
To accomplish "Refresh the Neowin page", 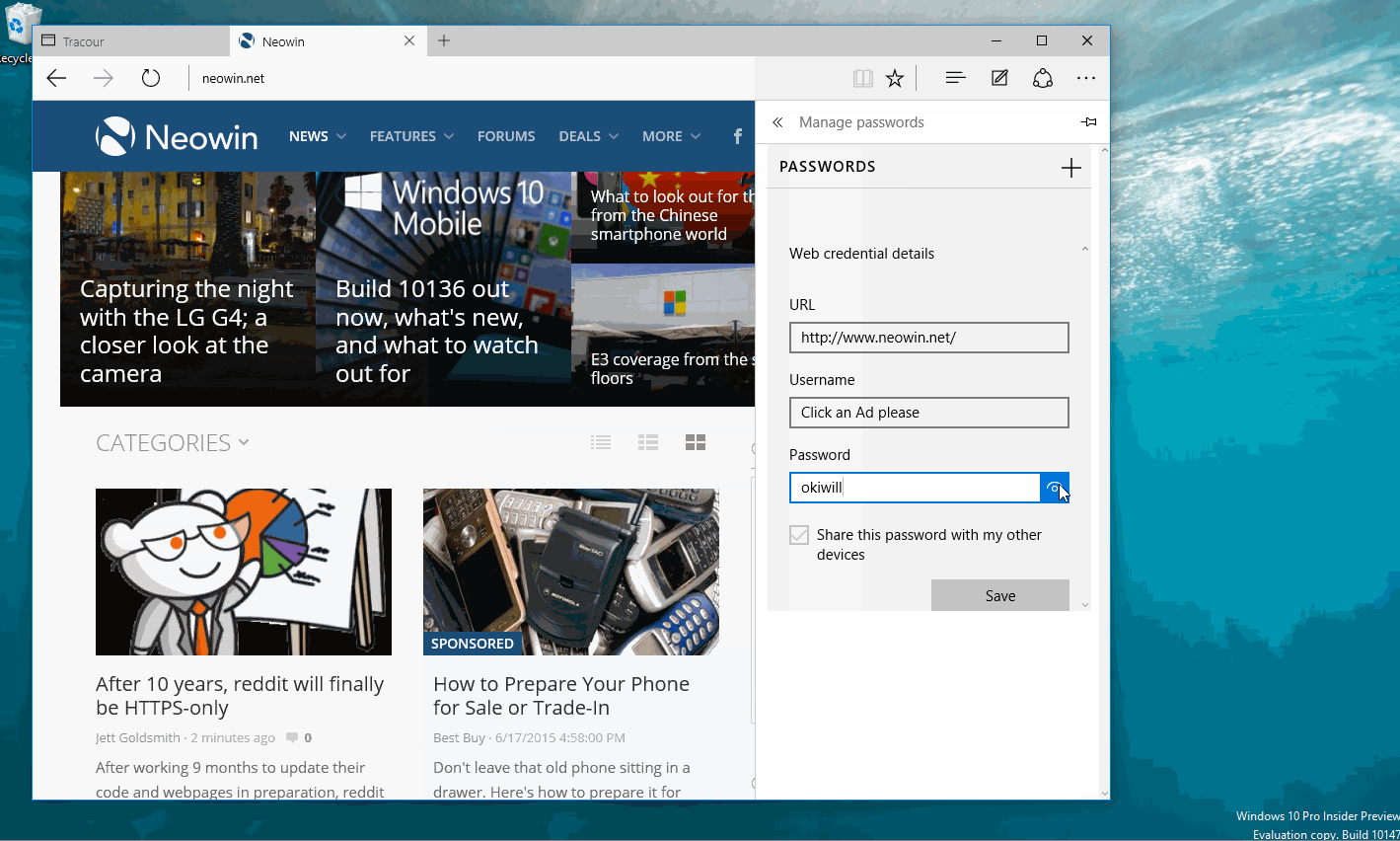I will [150, 78].
